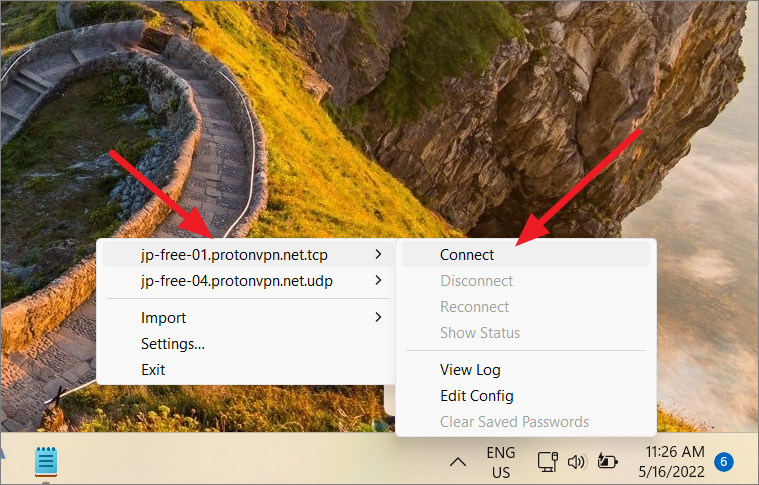Click the battery charging icon
Image resolution: width=759 pixels, height=485 pixels.
point(607,461)
